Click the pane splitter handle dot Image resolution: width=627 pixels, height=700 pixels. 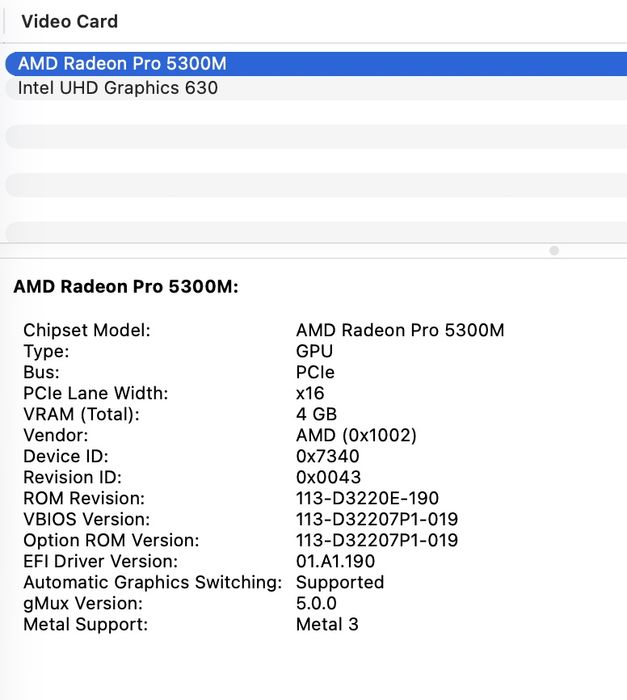554,250
